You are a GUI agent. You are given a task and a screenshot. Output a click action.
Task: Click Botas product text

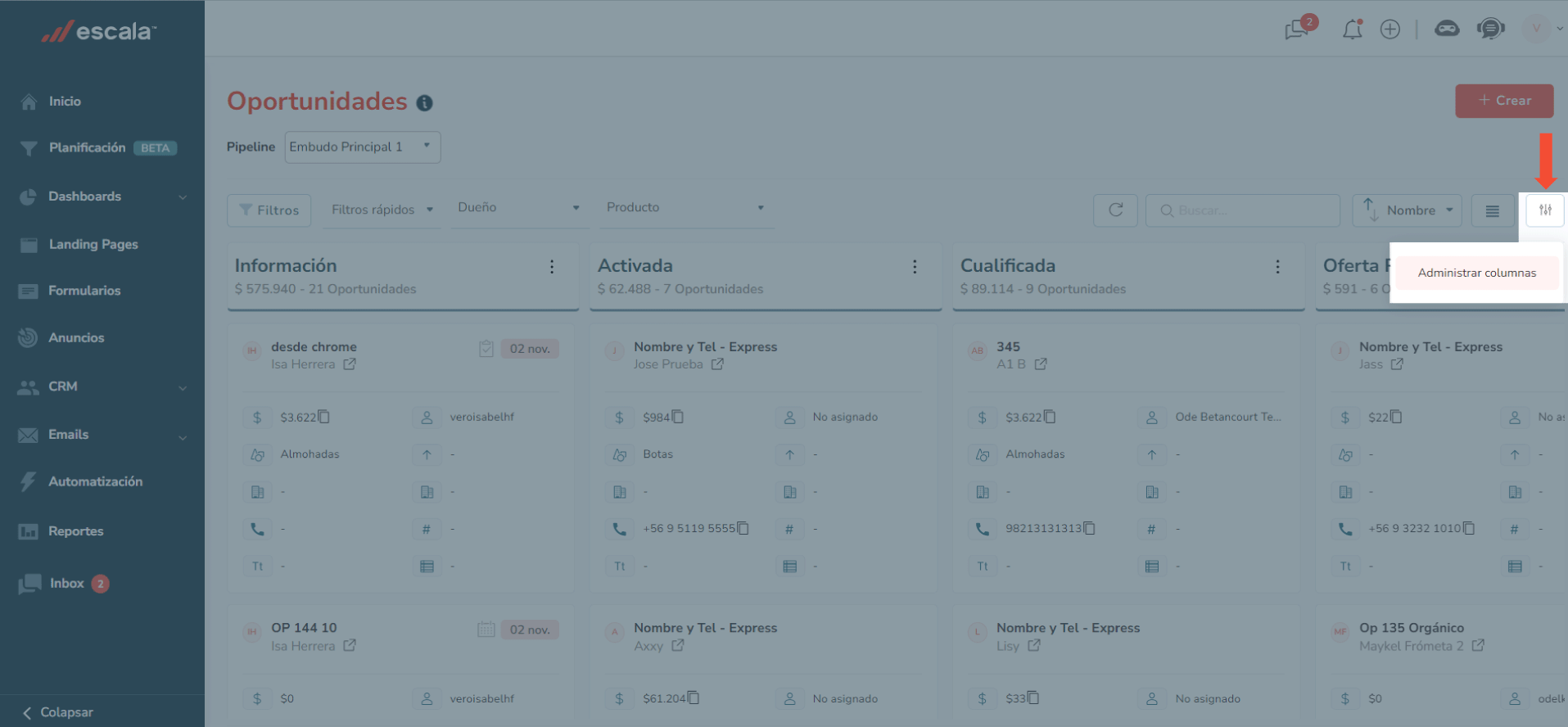coord(657,454)
